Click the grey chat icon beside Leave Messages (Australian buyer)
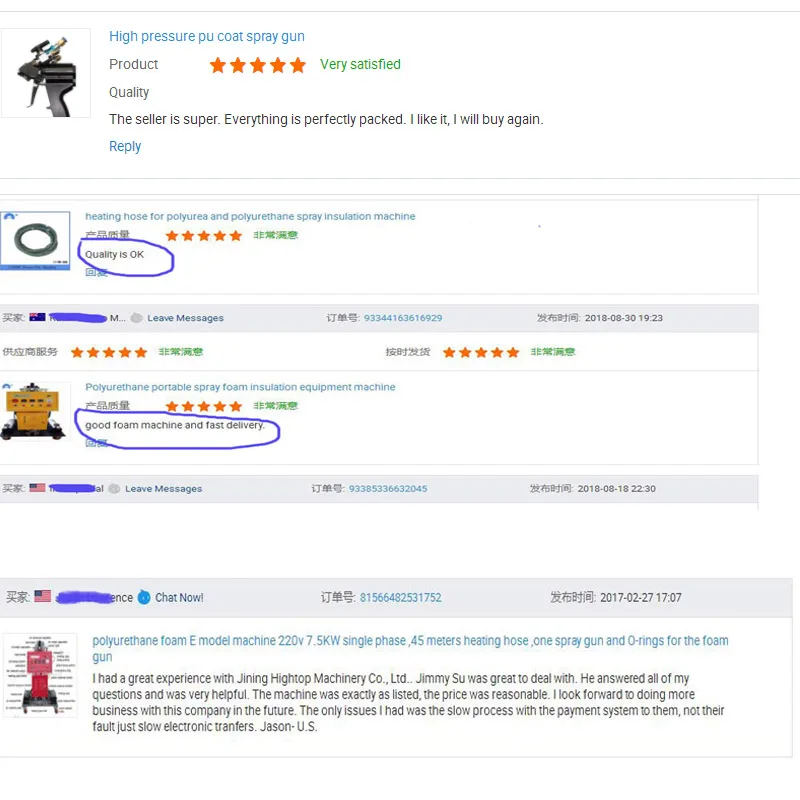The width and height of the screenshot is (800, 800). coord(136,318)
